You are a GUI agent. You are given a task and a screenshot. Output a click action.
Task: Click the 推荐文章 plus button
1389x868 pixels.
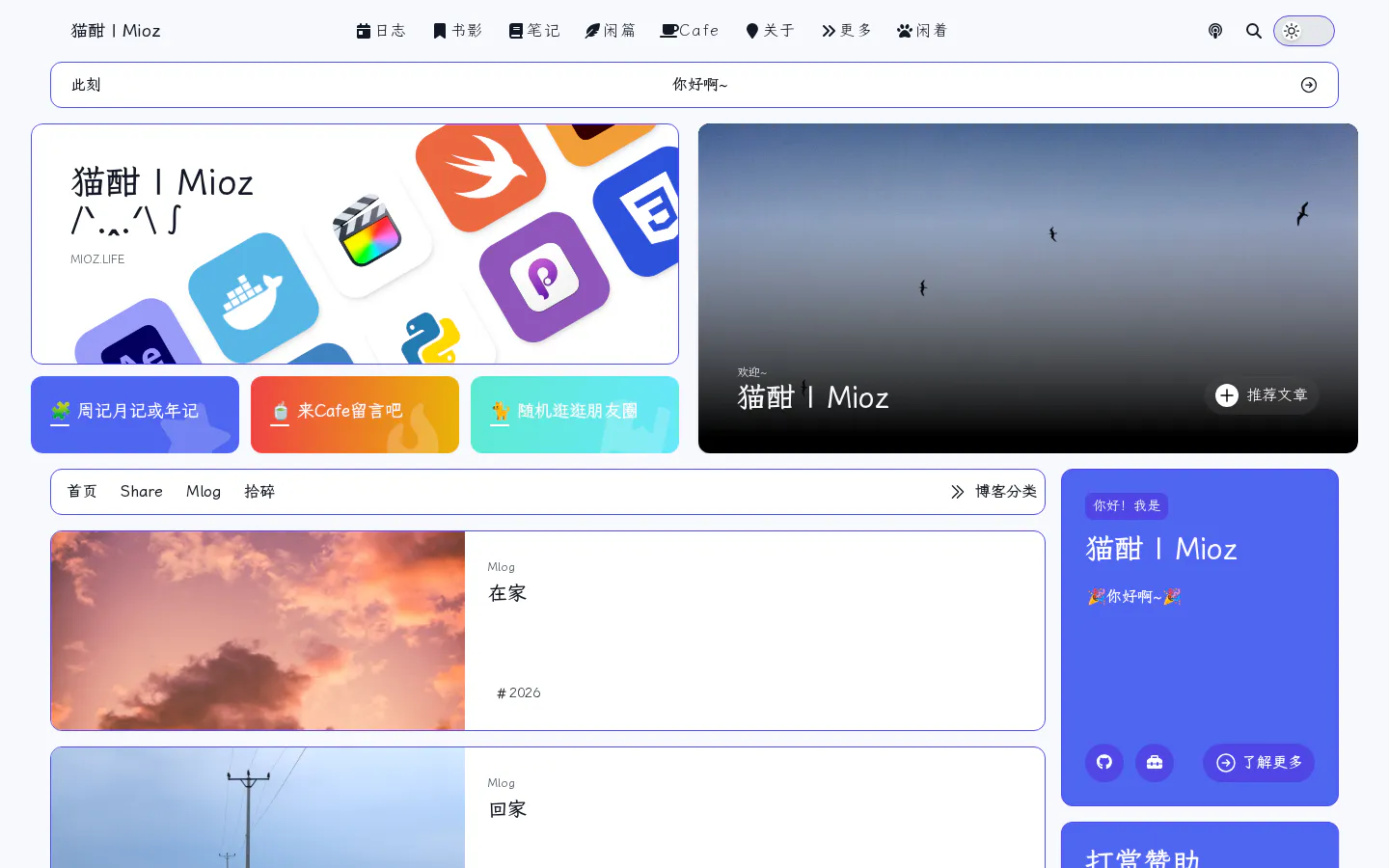pos(1262,395)
